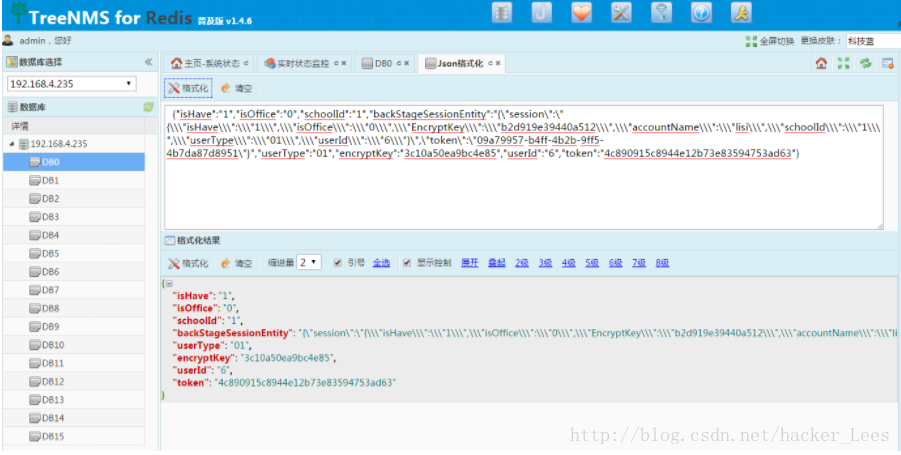Click the 8级 level link
The image size is (901, 455).
point(663,263)
